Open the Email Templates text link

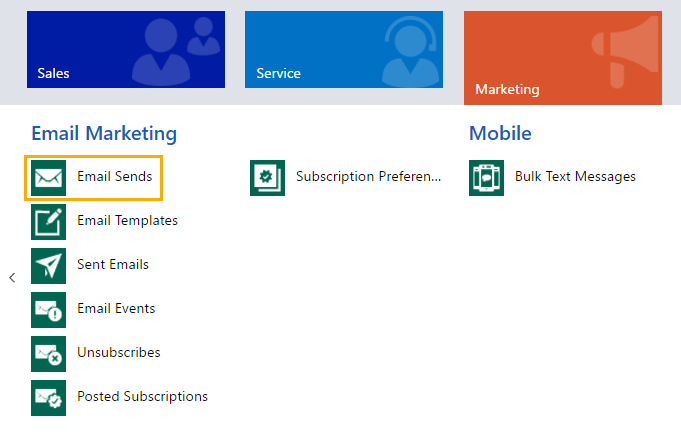point(127,221)
